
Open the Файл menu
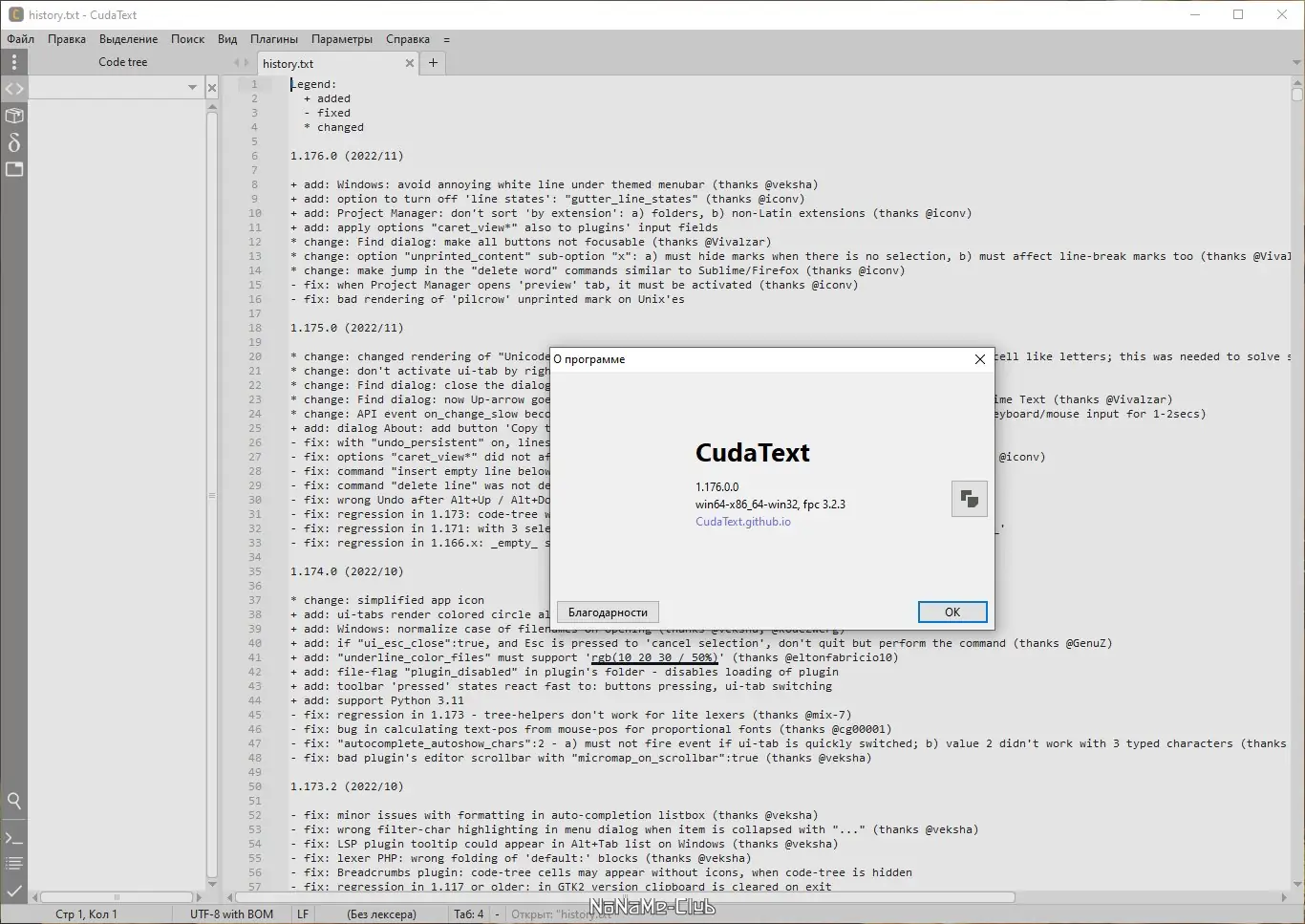20,39
